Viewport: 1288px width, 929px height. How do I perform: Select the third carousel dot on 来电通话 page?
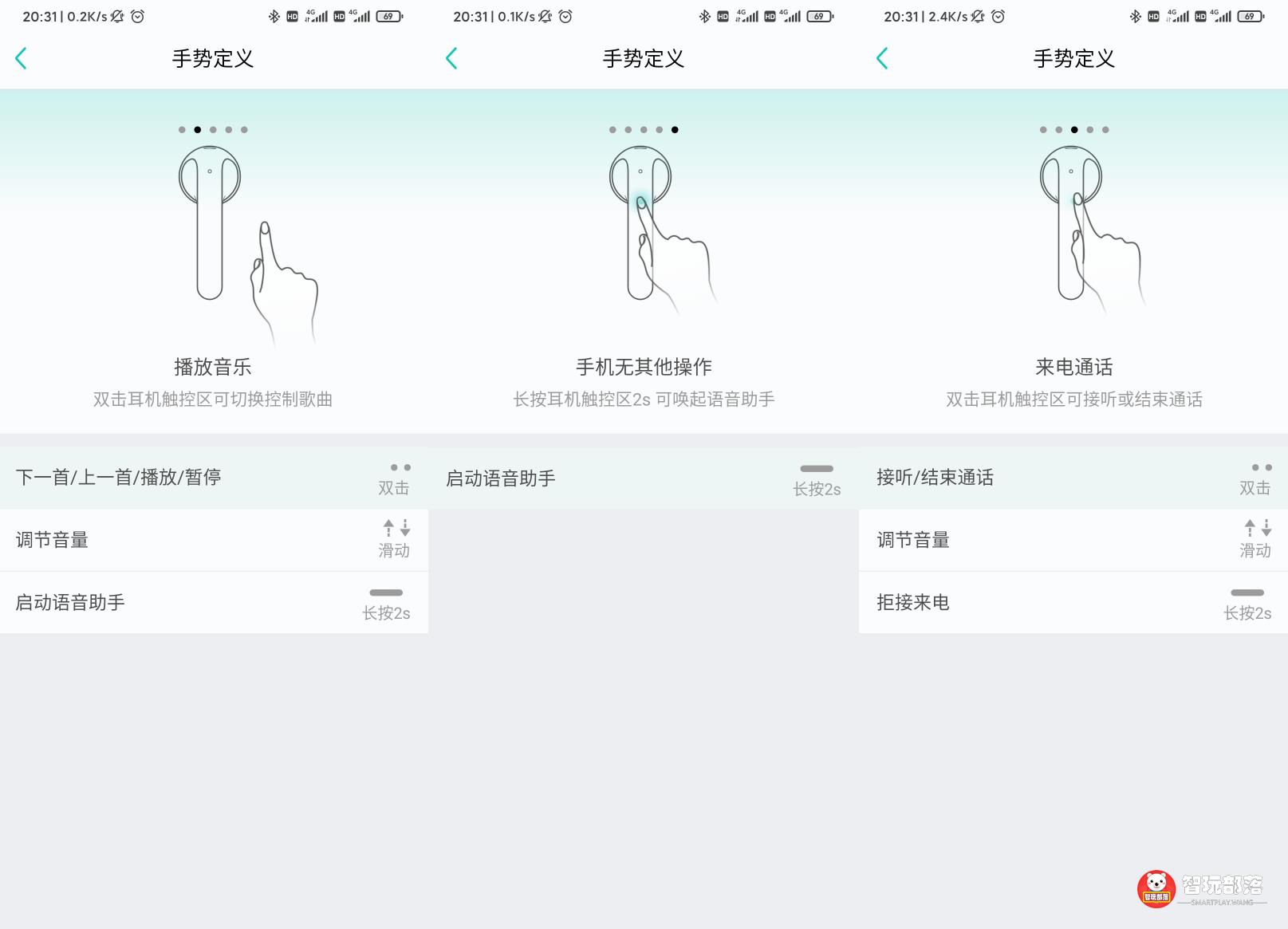(1073, 129)
